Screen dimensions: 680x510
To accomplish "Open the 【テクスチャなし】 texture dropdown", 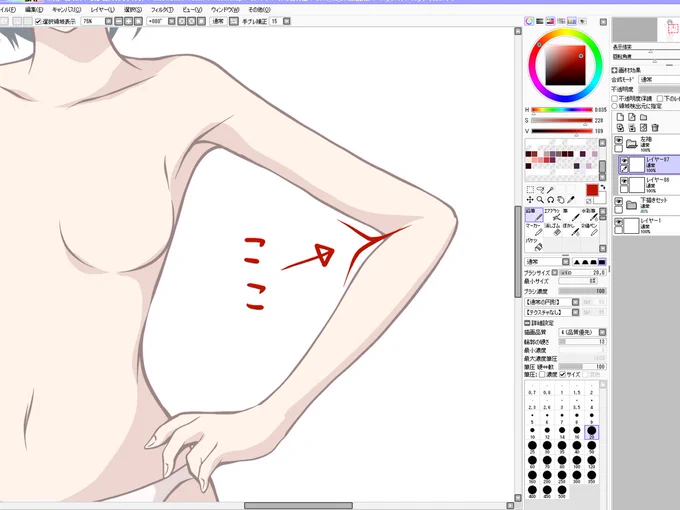I will click(575, 312).
